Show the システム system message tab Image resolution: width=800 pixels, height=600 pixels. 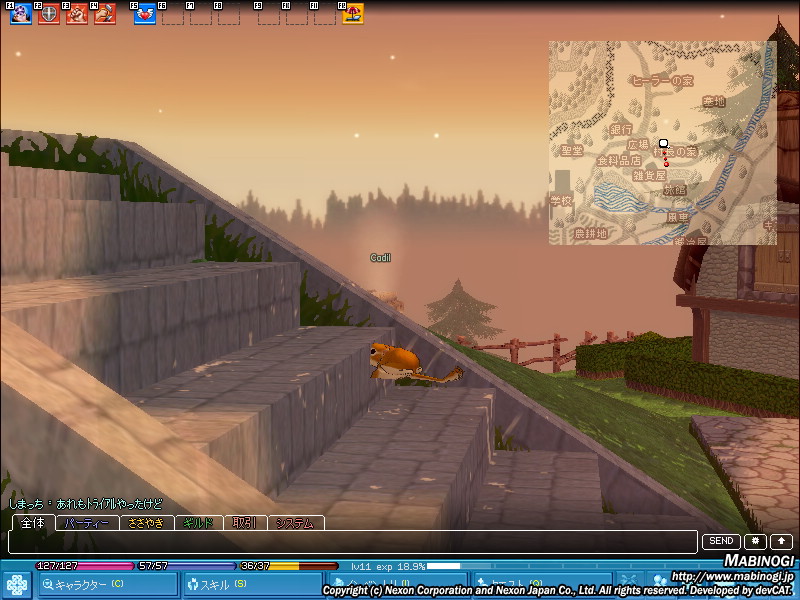tap(295, 522)
